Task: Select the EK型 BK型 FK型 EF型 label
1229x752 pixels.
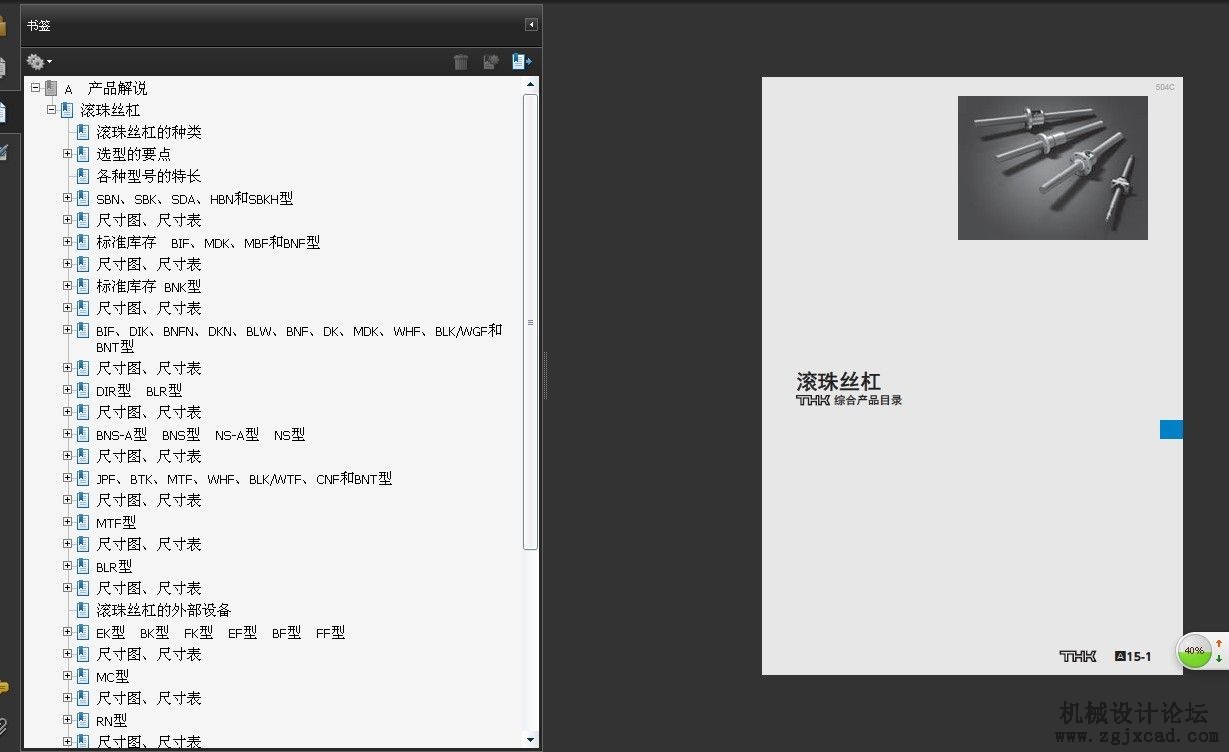Action: (x=221, y=632)
